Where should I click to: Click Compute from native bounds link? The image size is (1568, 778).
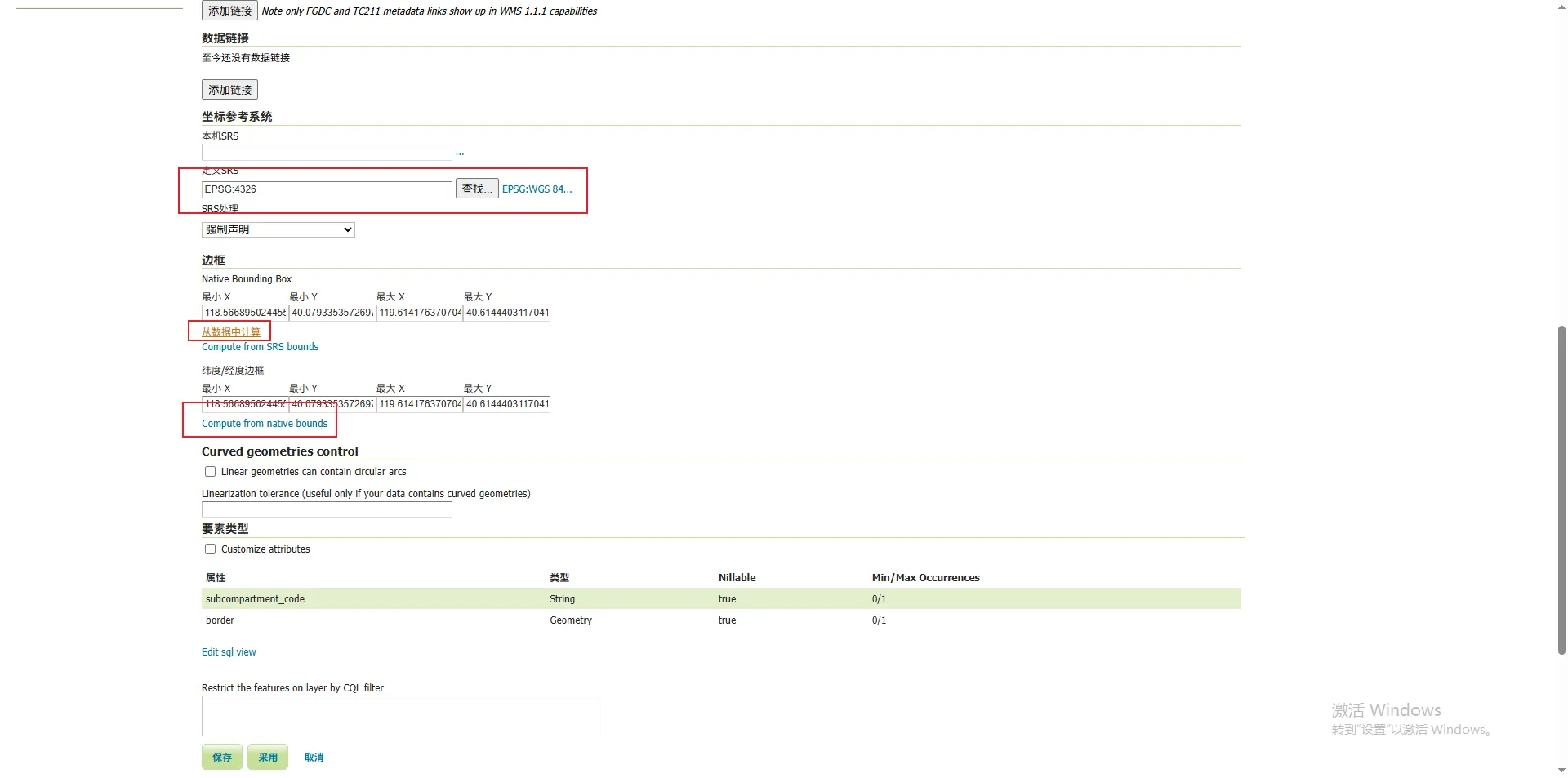click(x=265, y=424)
